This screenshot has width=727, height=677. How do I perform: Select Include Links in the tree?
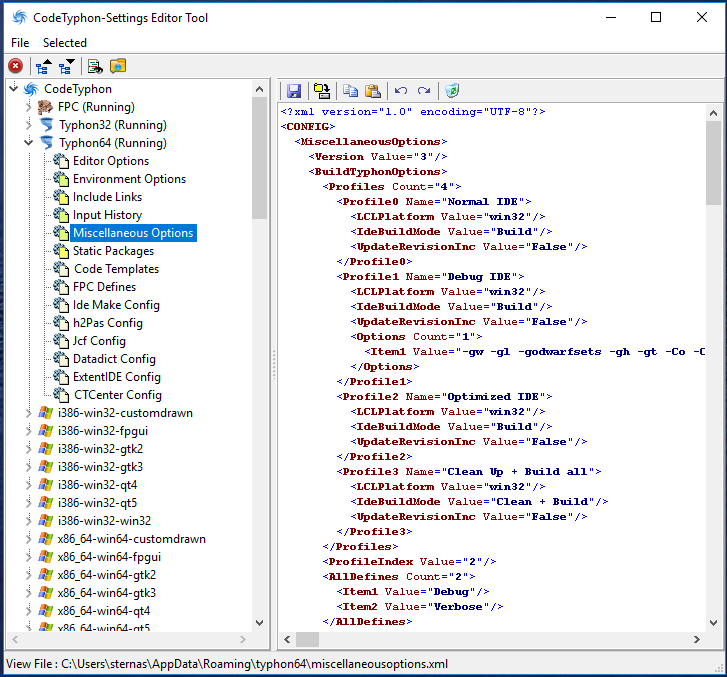107,197
